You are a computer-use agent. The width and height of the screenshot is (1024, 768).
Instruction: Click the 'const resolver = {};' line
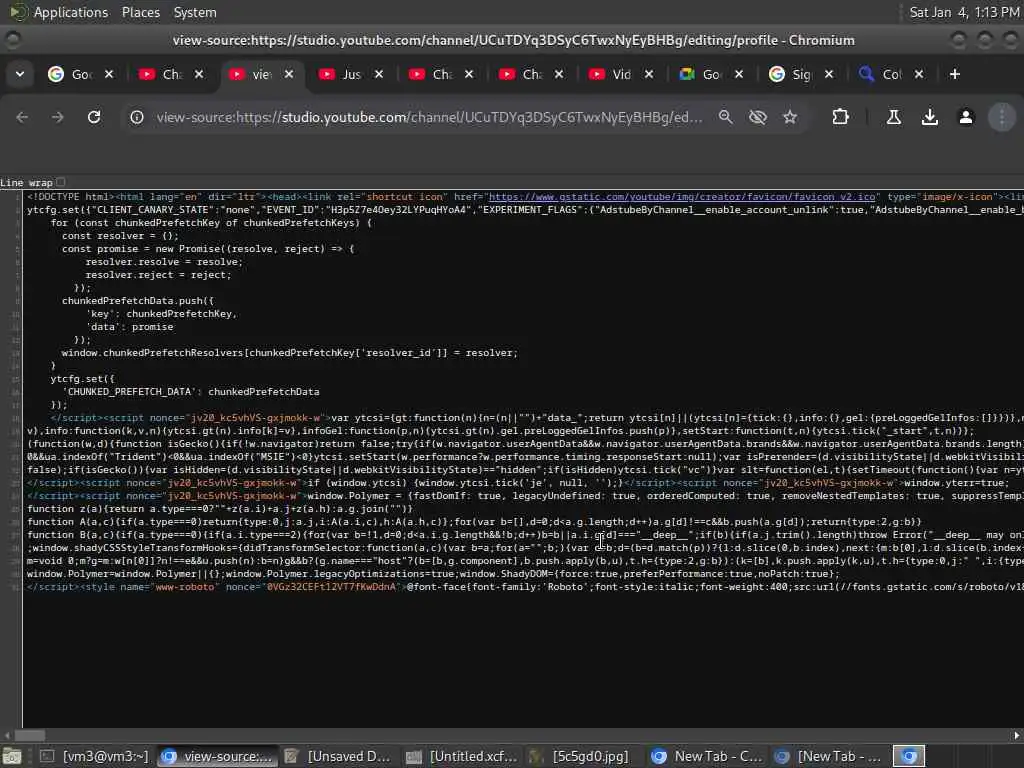(120, 236)
